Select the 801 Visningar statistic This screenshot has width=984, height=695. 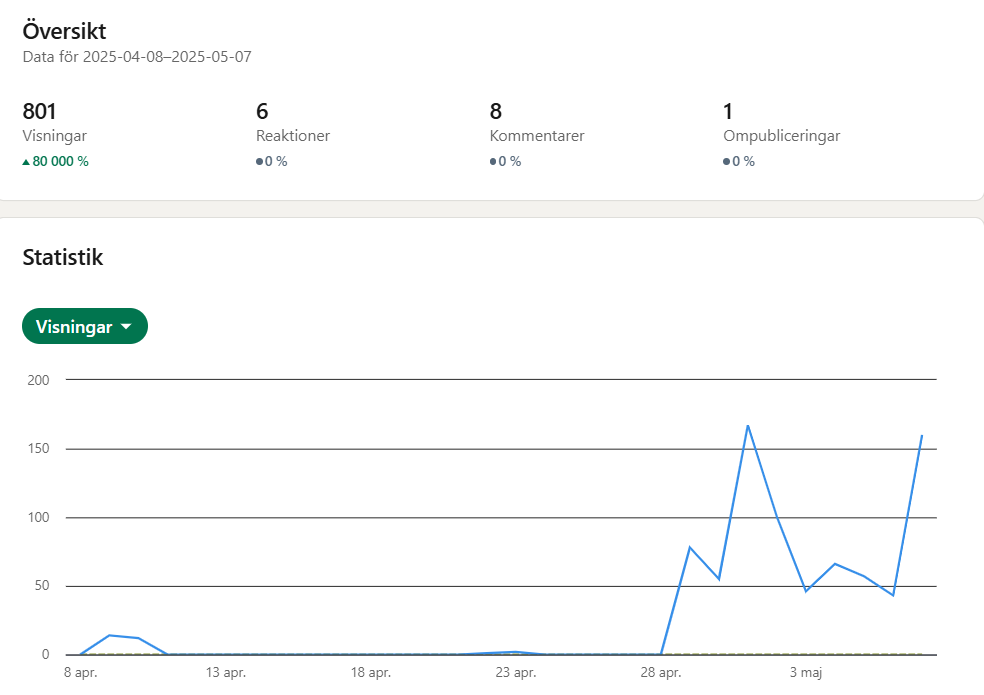tap(55, 134)
